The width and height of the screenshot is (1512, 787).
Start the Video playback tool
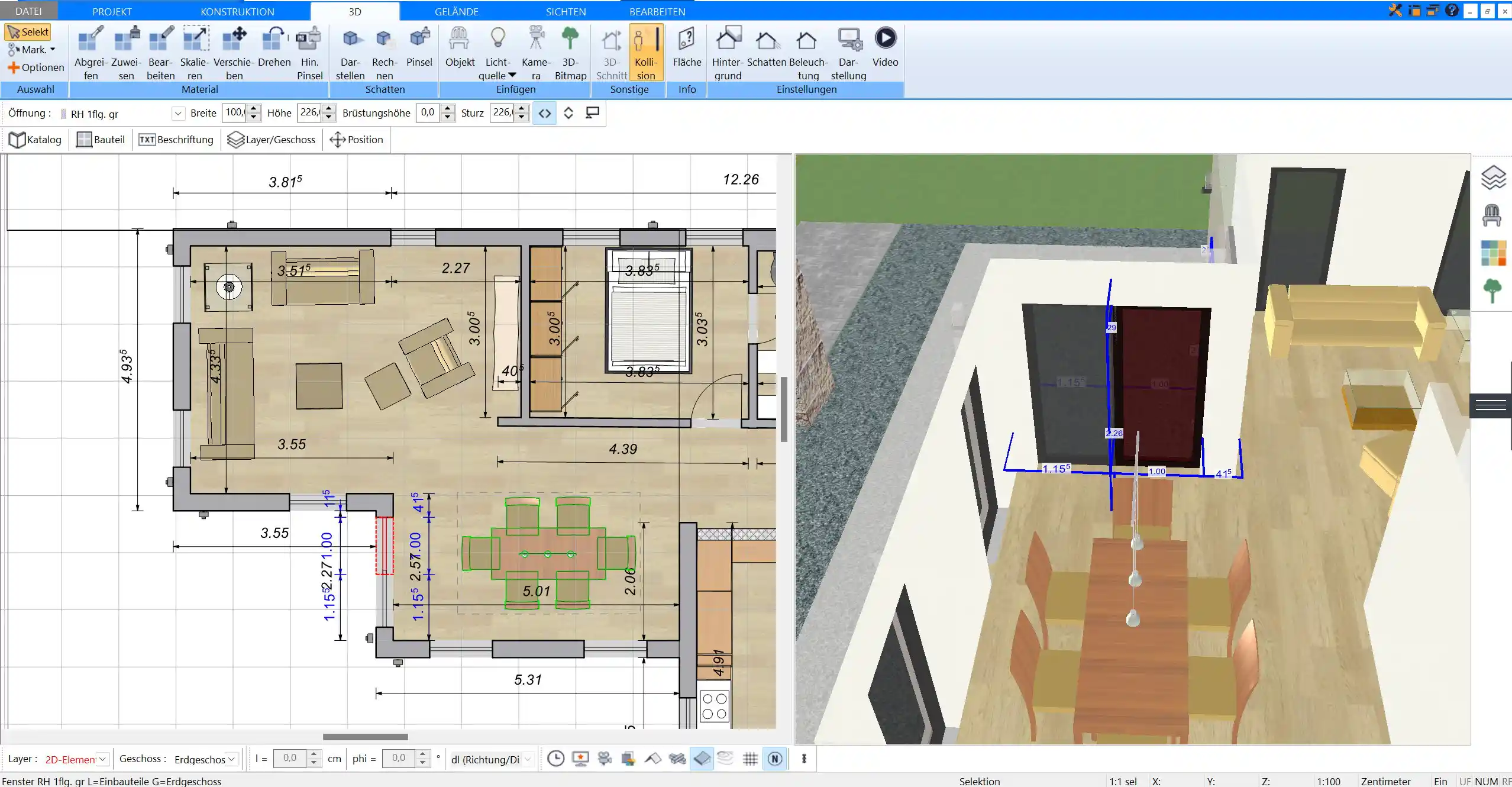tap(885, 46)
